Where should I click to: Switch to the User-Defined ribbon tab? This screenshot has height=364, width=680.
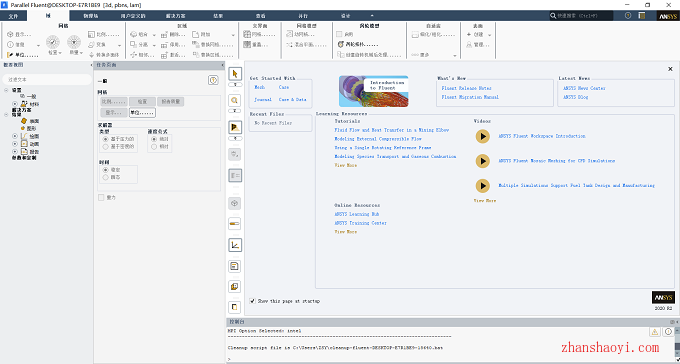pyautogui.click(x=133, y=16)
